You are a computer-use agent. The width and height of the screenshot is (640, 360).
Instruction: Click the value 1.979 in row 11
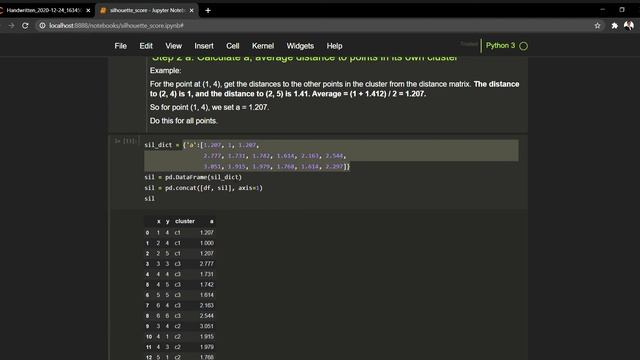click(x=207, y=347)
